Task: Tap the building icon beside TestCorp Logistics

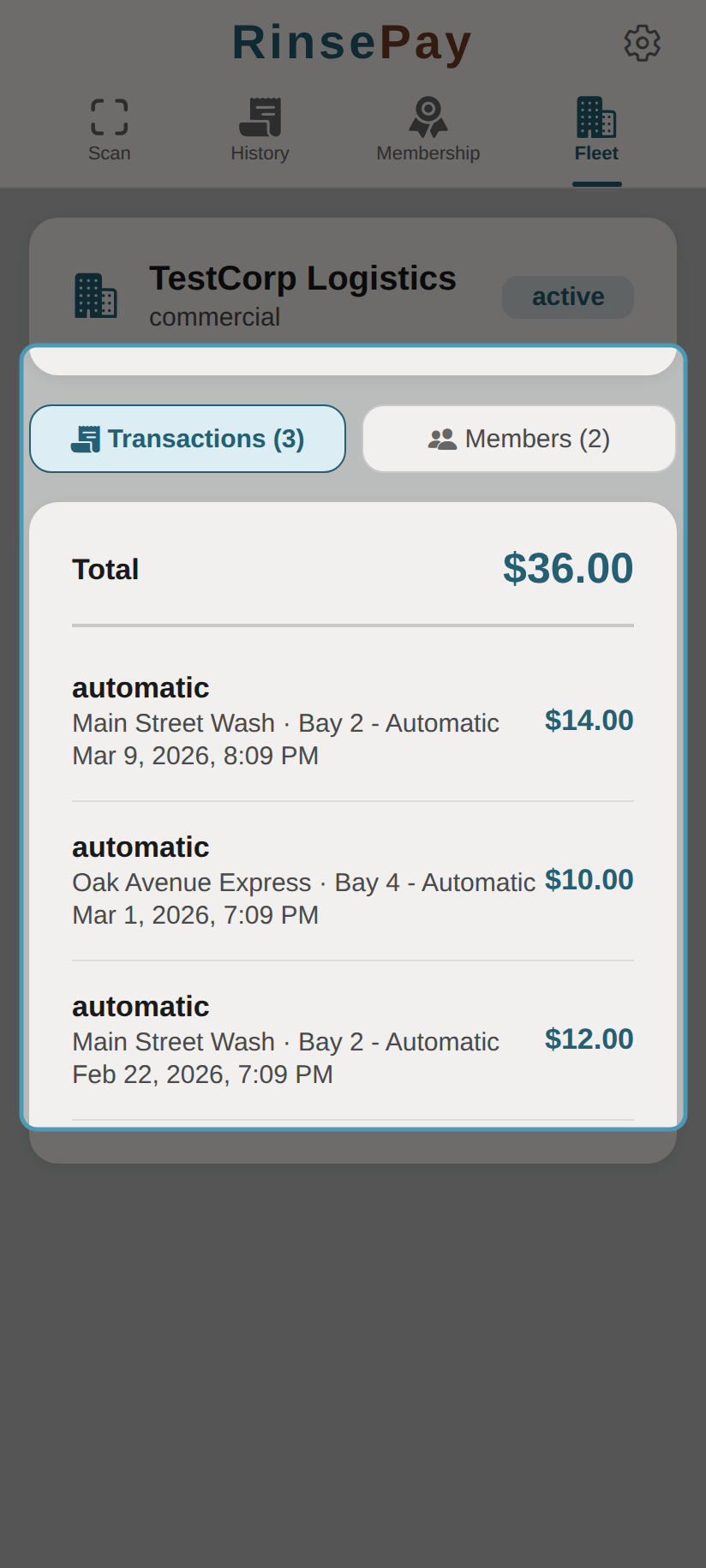Action: pyautogui.click(x=96, y=296)
